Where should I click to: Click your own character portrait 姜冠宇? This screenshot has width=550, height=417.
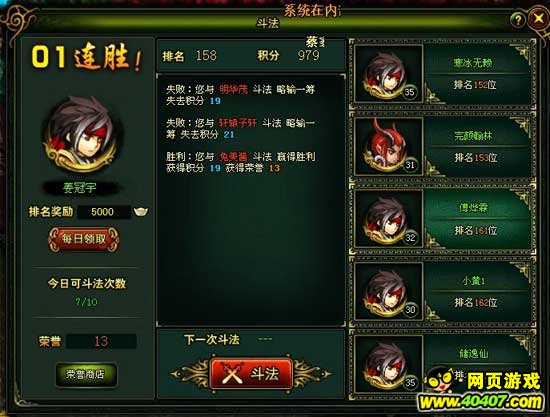(x=82, y=135)
